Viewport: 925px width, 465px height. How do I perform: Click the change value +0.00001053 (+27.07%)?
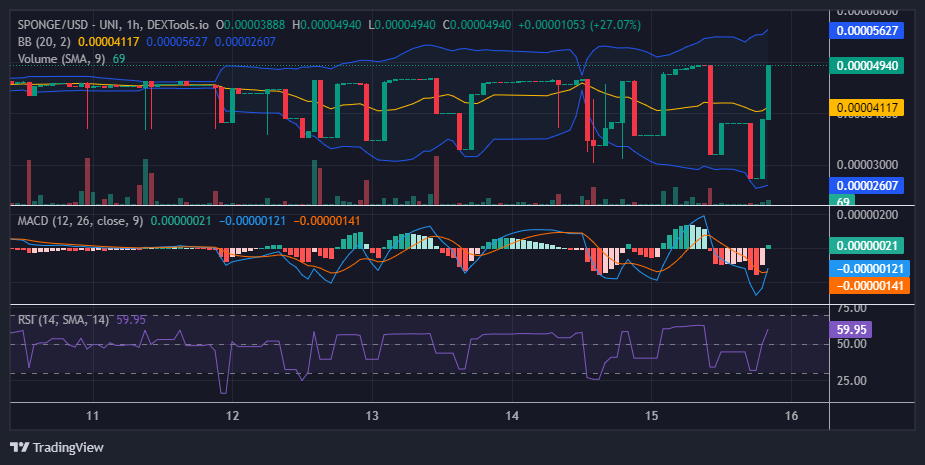pos(579,25)
